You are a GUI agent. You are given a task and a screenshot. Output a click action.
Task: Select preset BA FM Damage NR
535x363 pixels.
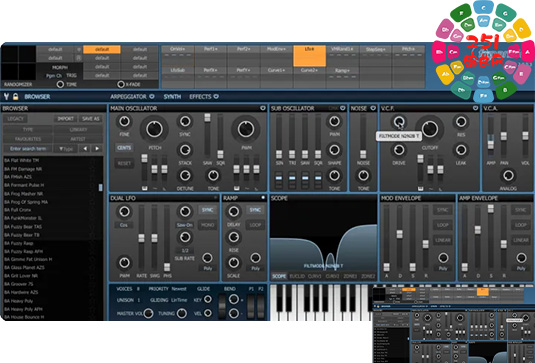click(23, 169)
